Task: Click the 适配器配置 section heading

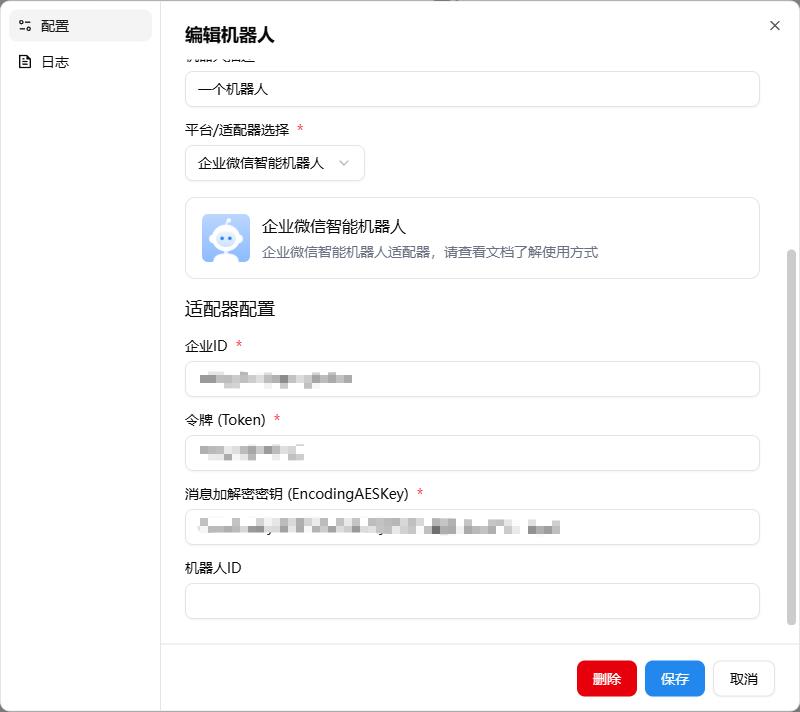Action: [230, 309]
